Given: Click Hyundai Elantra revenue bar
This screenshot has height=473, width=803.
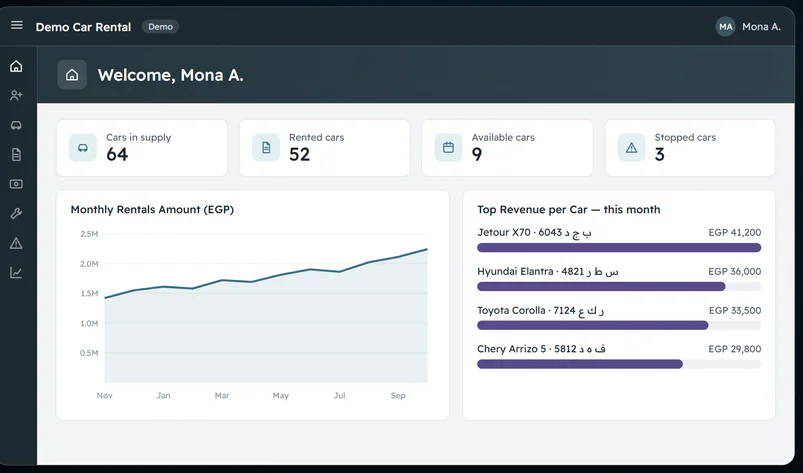Looking at the screenshot, I should [601, 286].
